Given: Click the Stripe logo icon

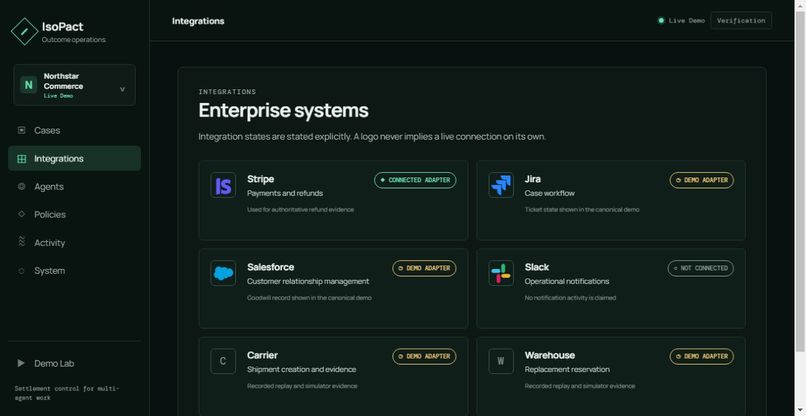Looking at the screenshot, I should (x=223, y=185).
